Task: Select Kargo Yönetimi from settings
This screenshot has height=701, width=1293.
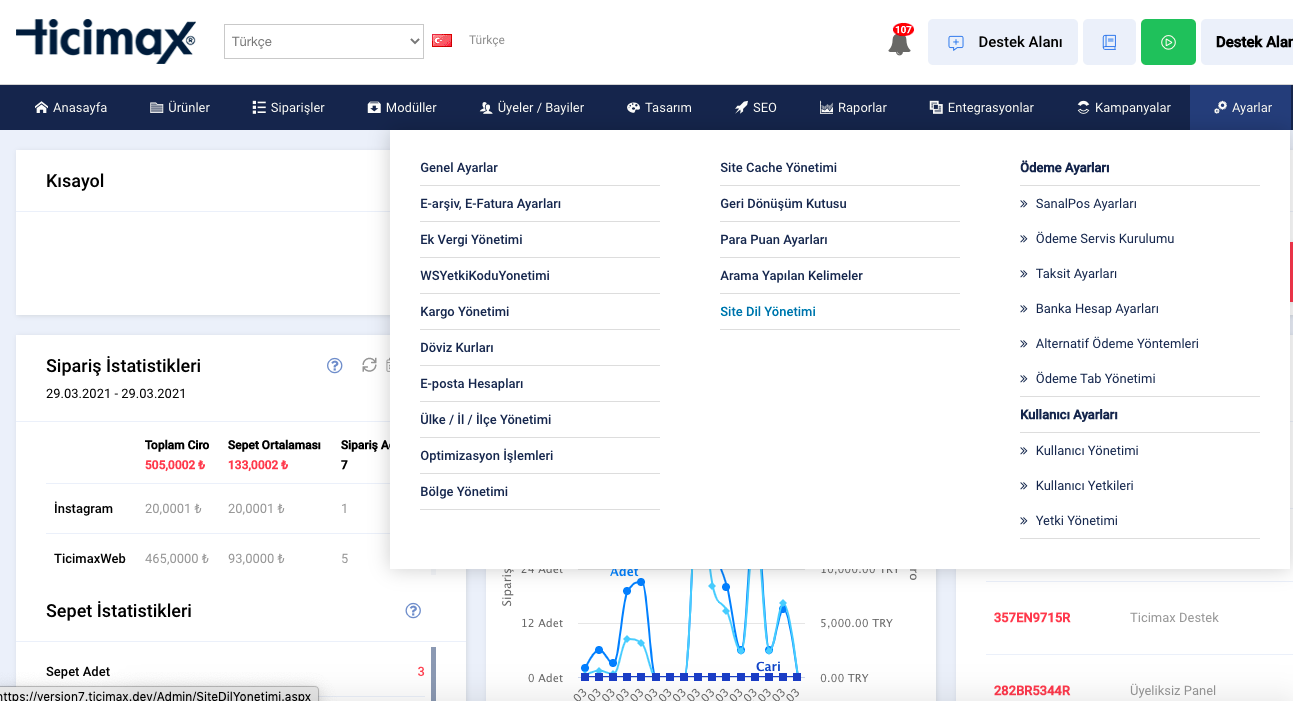Action: [465, 312]
